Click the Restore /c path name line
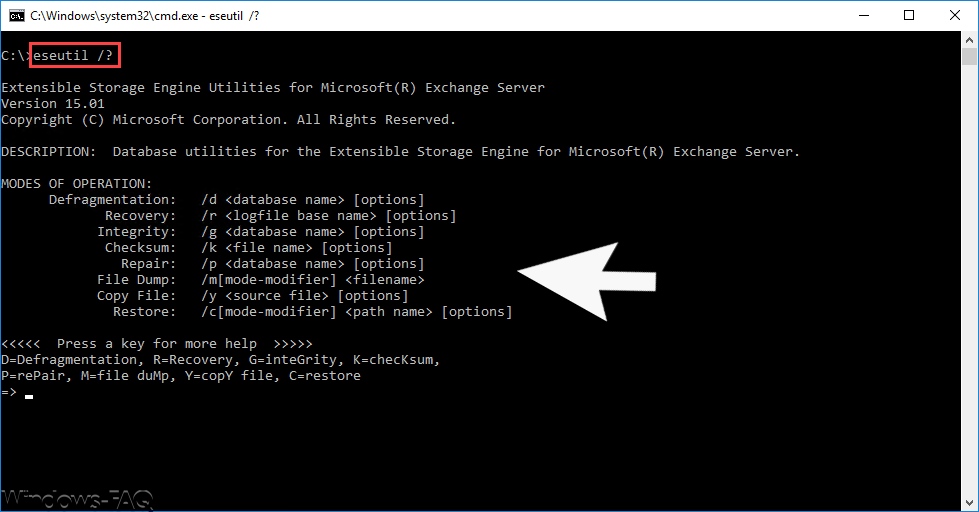Screen dimensions: 979x512 click(312, 312)
